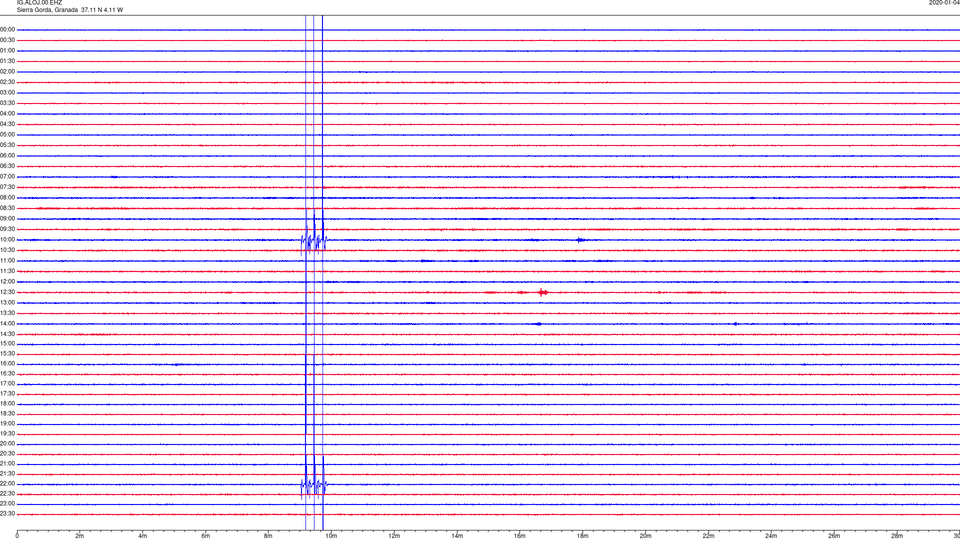
Task: Click the 10:00 time label
Action: pyautogui.click(x=7, y=240)
